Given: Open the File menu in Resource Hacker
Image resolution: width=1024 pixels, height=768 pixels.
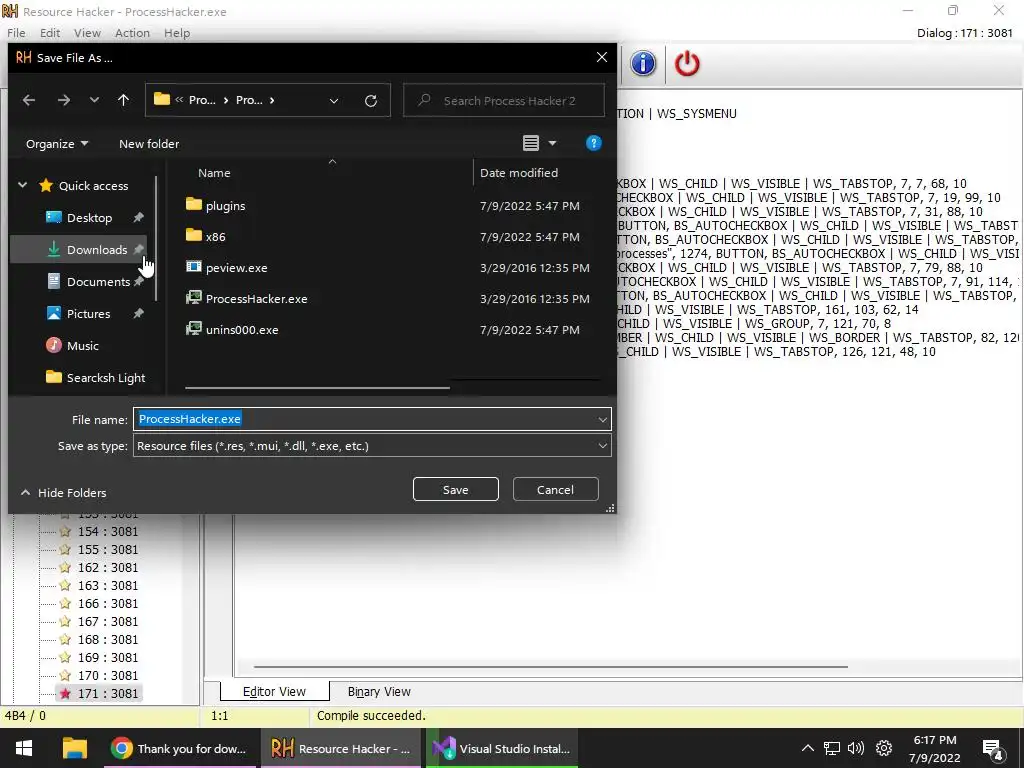Looking at the screenshot, I should point(16,33).
